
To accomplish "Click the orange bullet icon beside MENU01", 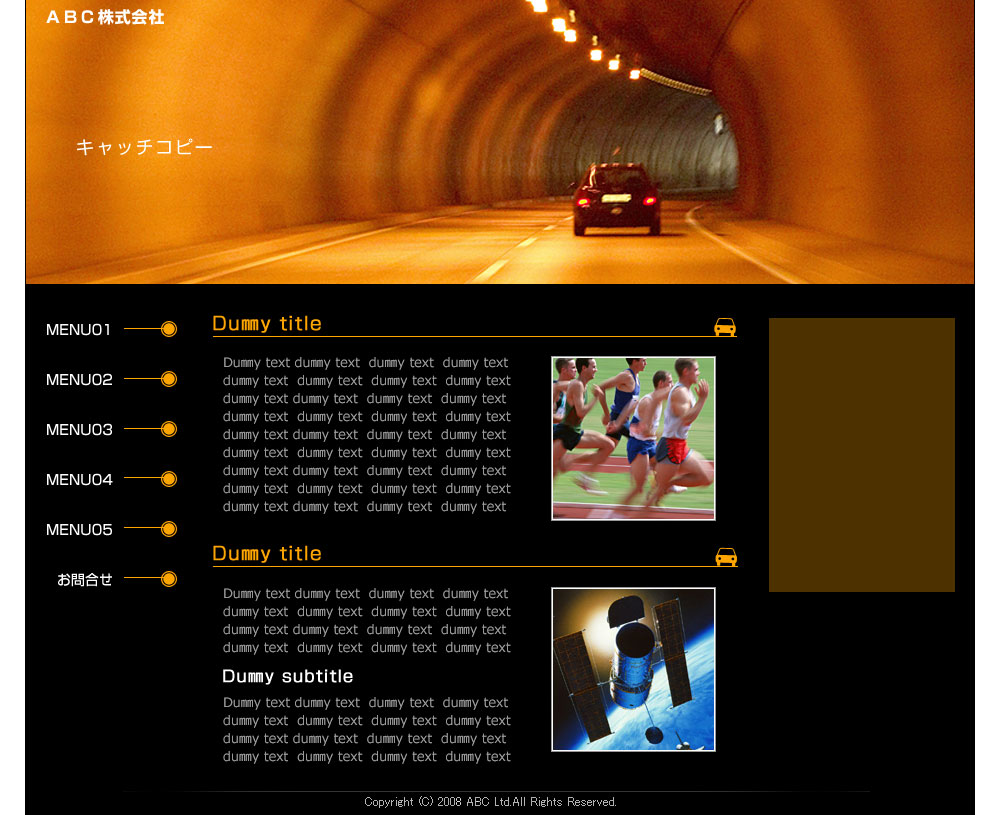I will 169,329.
